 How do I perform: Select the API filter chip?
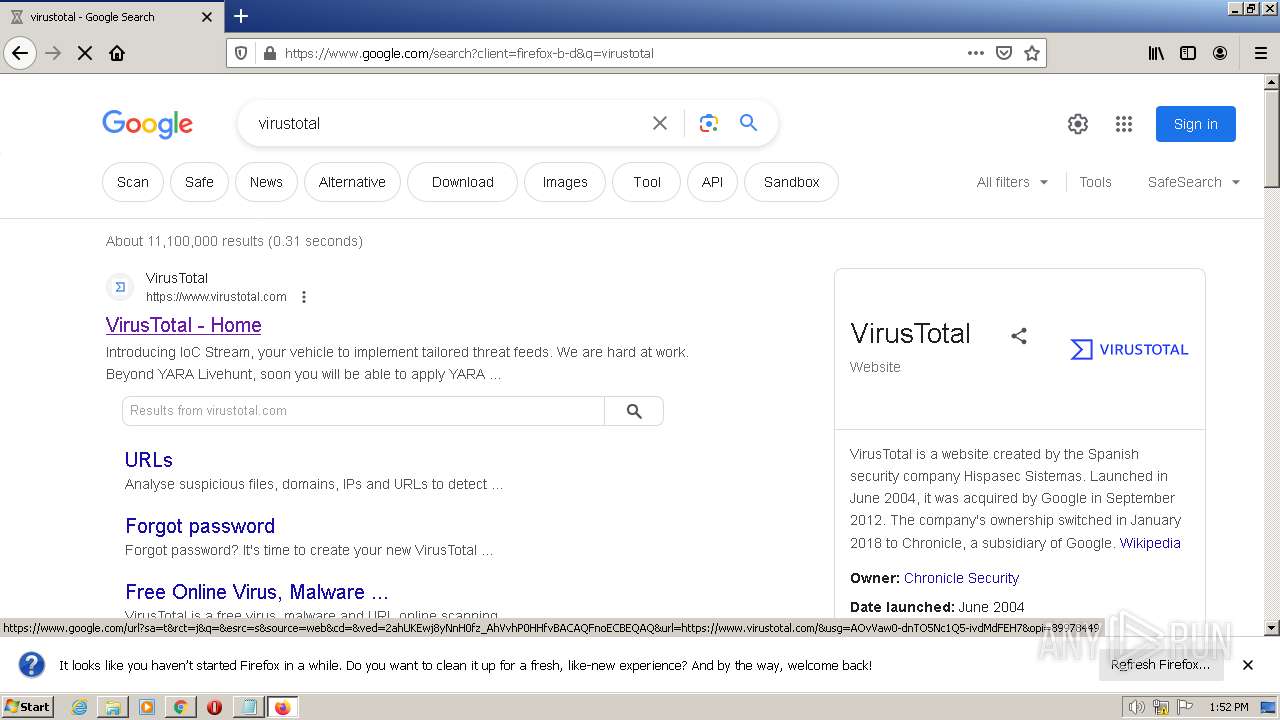click(712, 182)
